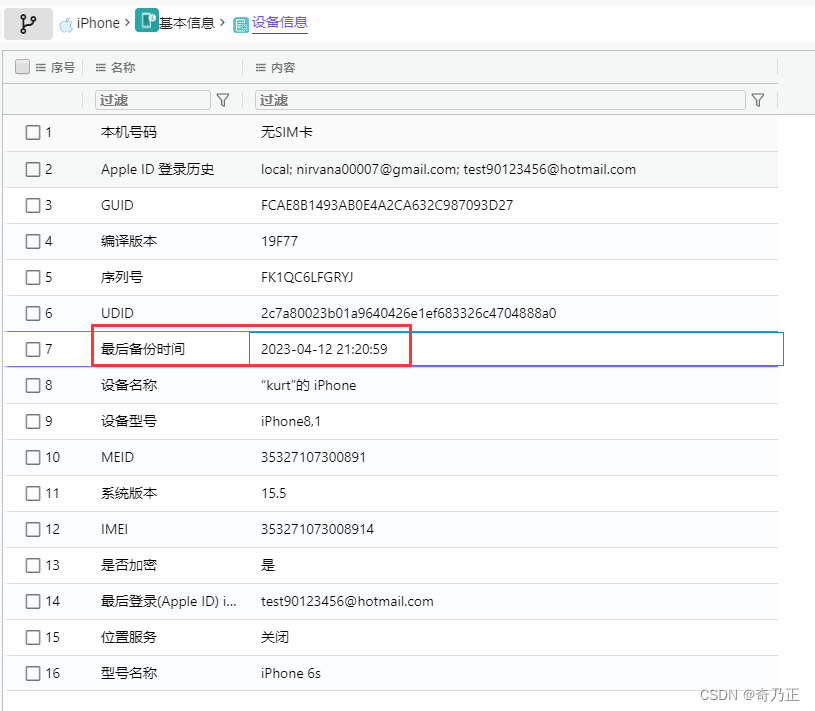The width and height of the screenshot is (815, 711).
Task: Check the box for row 1 本机号码
Action: [33, 133]
